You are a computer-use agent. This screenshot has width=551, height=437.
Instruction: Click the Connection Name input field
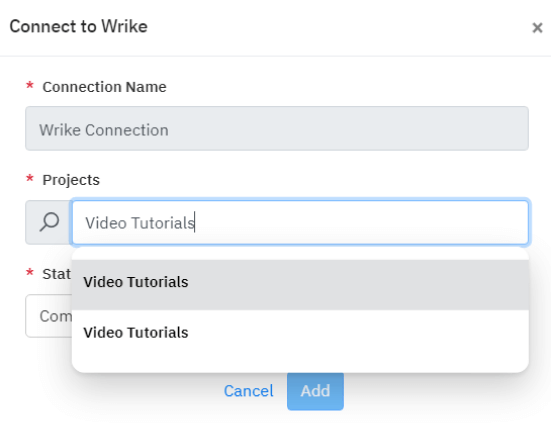pyautogui.click(x=277, y=129)
